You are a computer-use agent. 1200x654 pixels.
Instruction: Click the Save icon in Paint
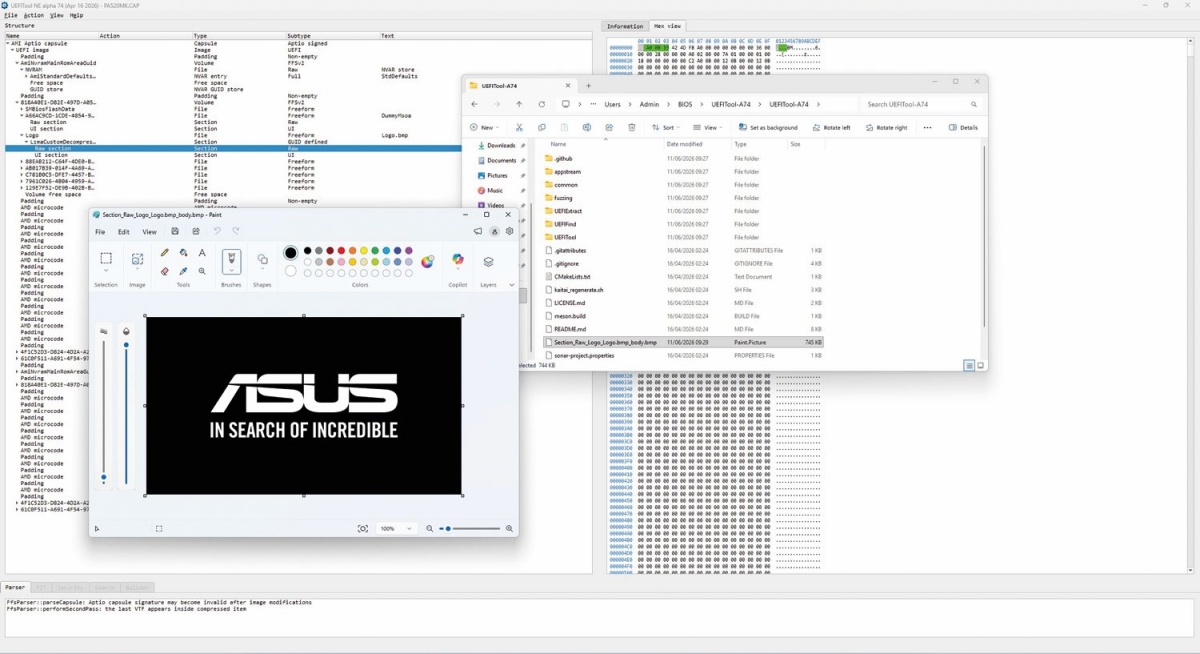175,231
